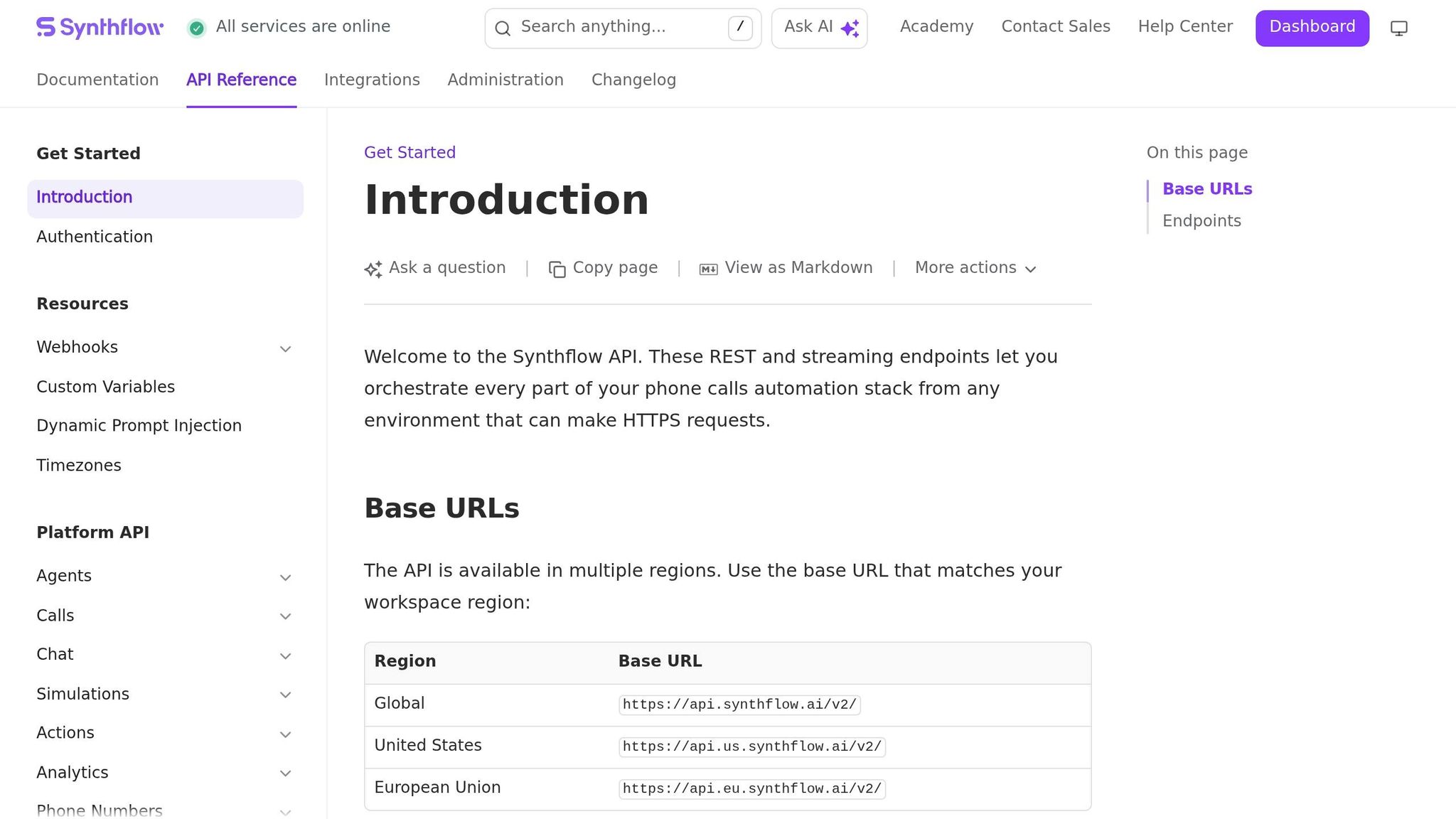Viewport: 1456px width, 819px height.
Task: Expand the Simulations section
Action: [285, 695]
